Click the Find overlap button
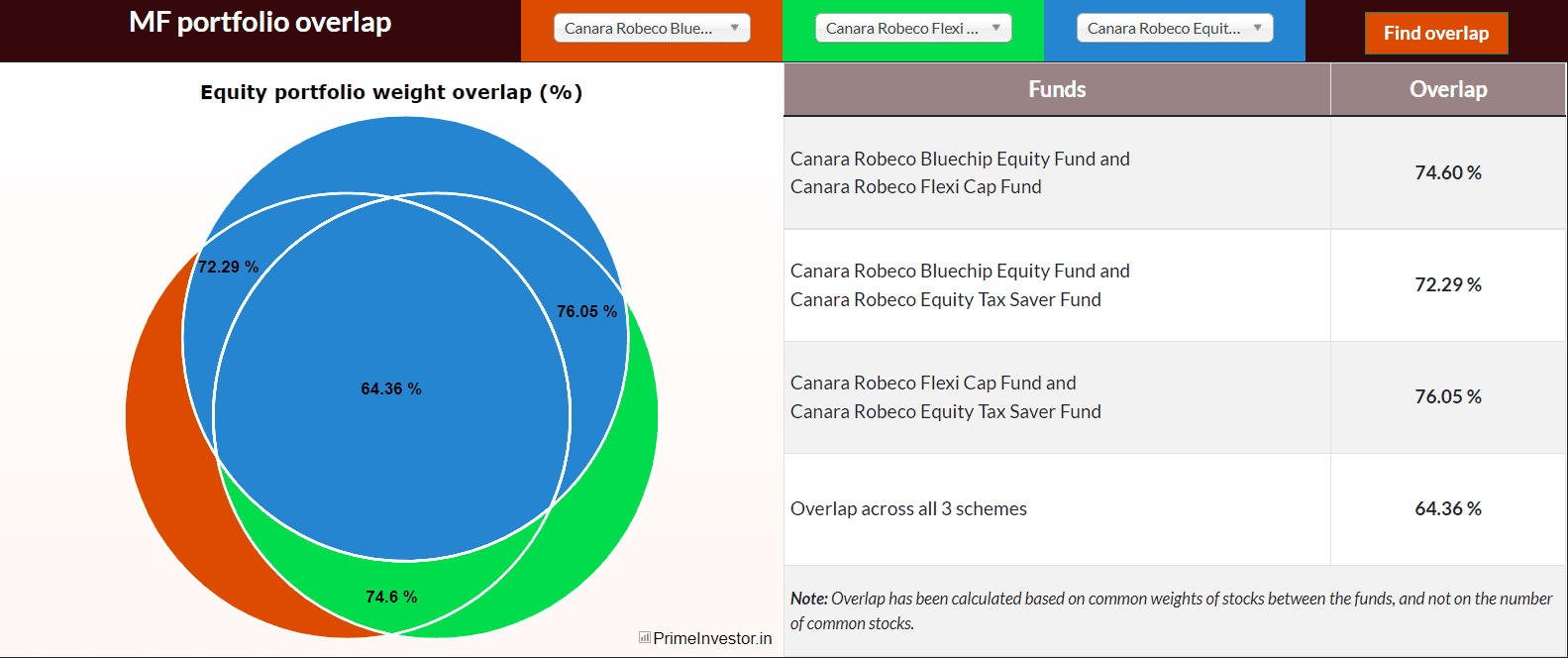 click(x=1436, y=33)
